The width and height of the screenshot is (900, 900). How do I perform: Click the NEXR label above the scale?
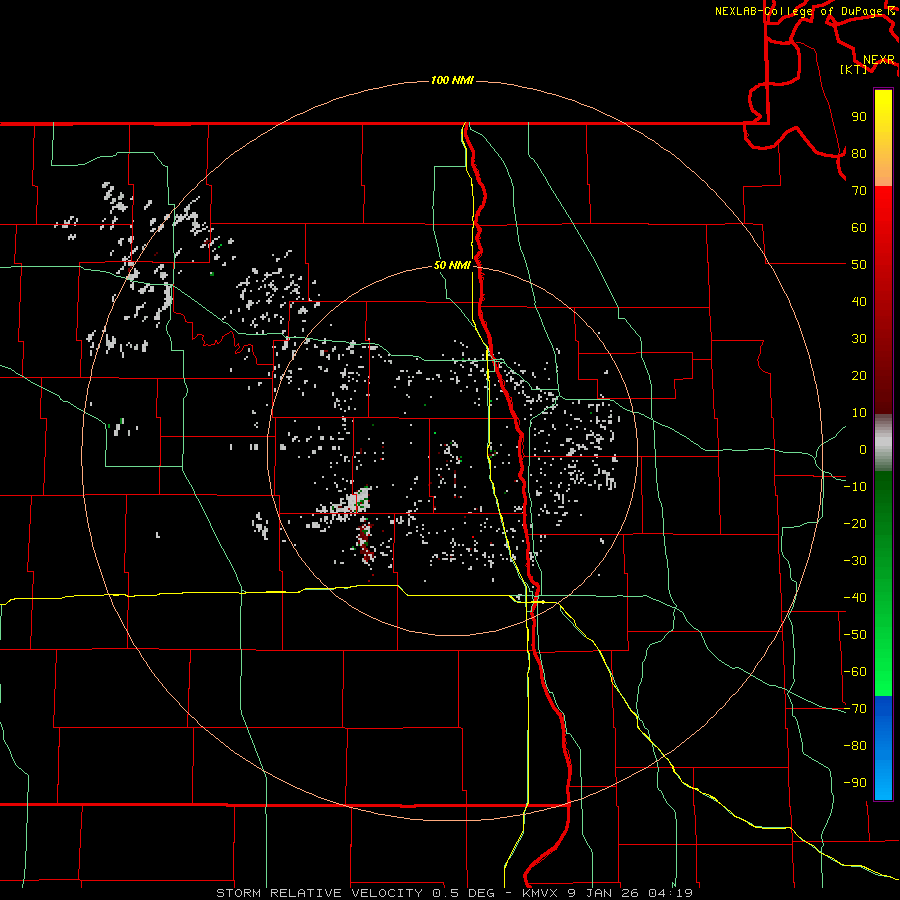coord(878,60)
